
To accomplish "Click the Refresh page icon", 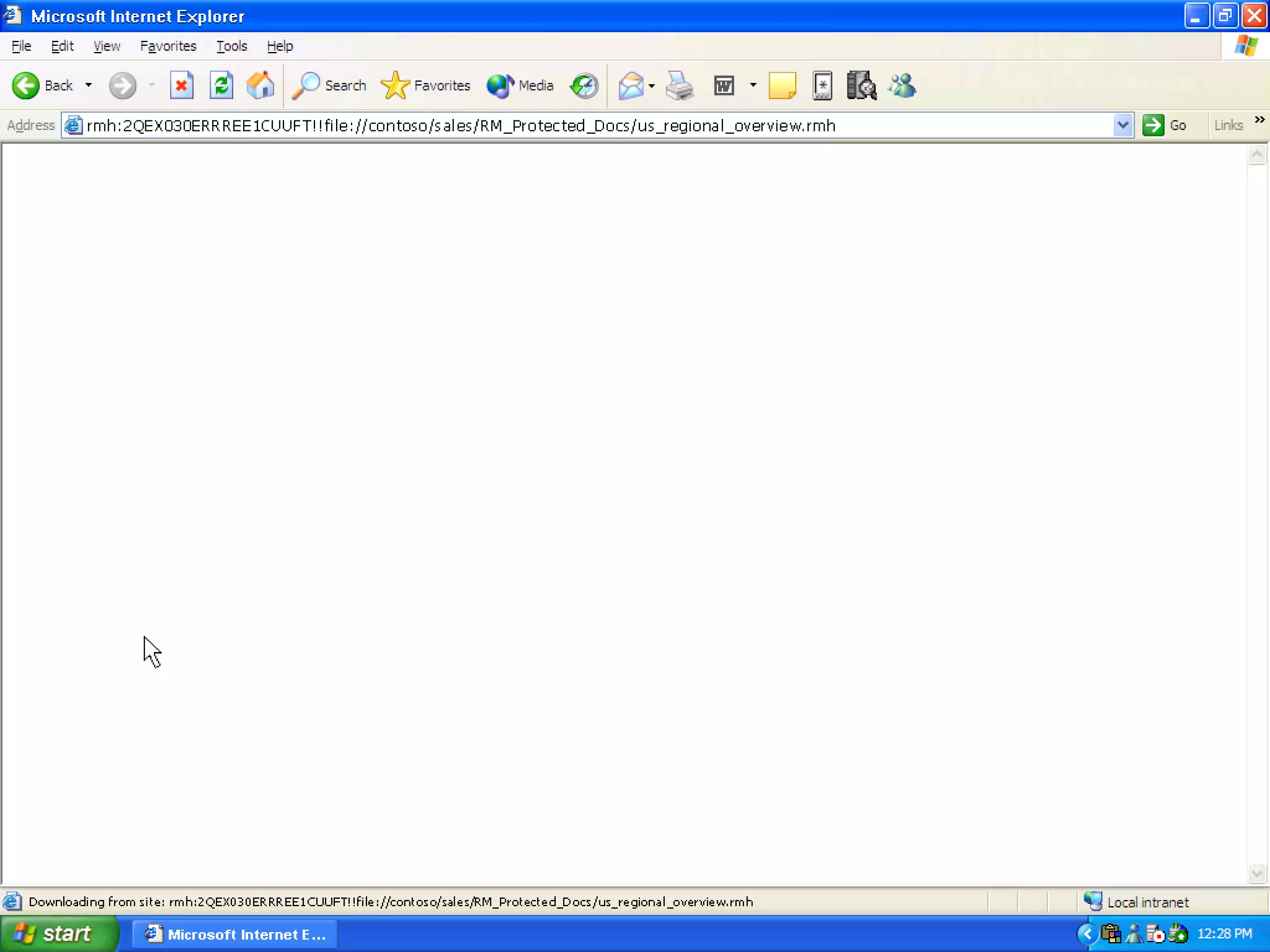I will tap(221, 86).
